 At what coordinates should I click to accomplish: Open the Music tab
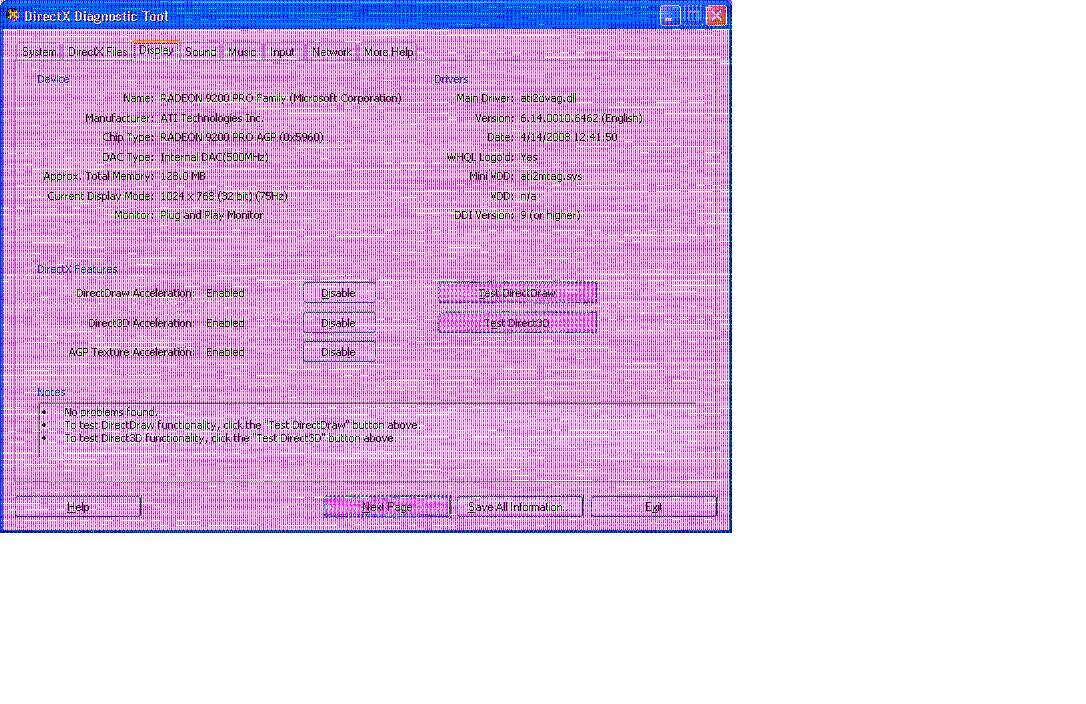coord(242,52)
